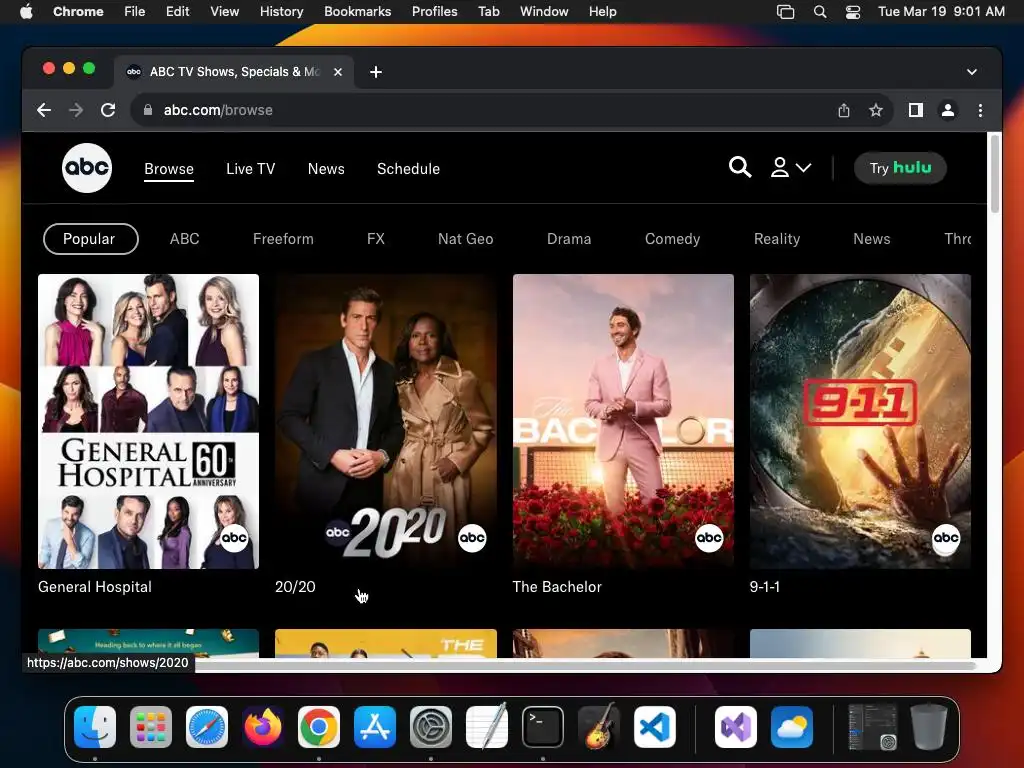1024x768 pixels.
Task: Open the Profiles menu
Action: [x=434, y=11]
